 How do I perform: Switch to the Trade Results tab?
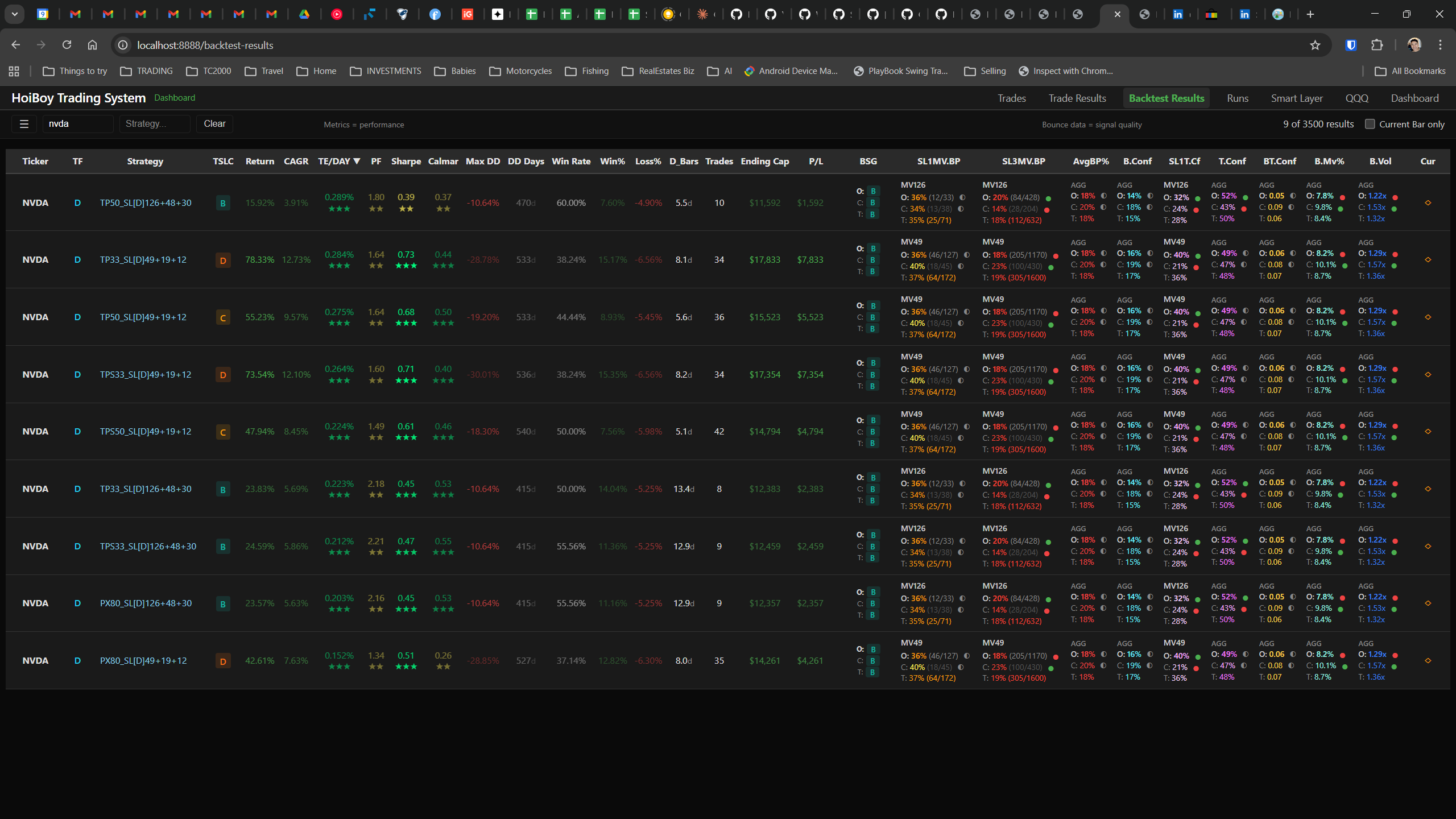(x=1077, y=98)
